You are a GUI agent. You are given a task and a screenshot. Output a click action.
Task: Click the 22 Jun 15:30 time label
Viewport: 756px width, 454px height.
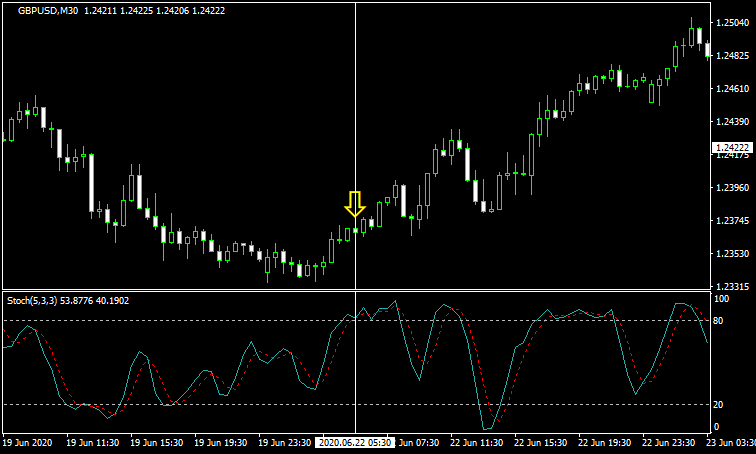pyautogui.click(x=540, y=442)
